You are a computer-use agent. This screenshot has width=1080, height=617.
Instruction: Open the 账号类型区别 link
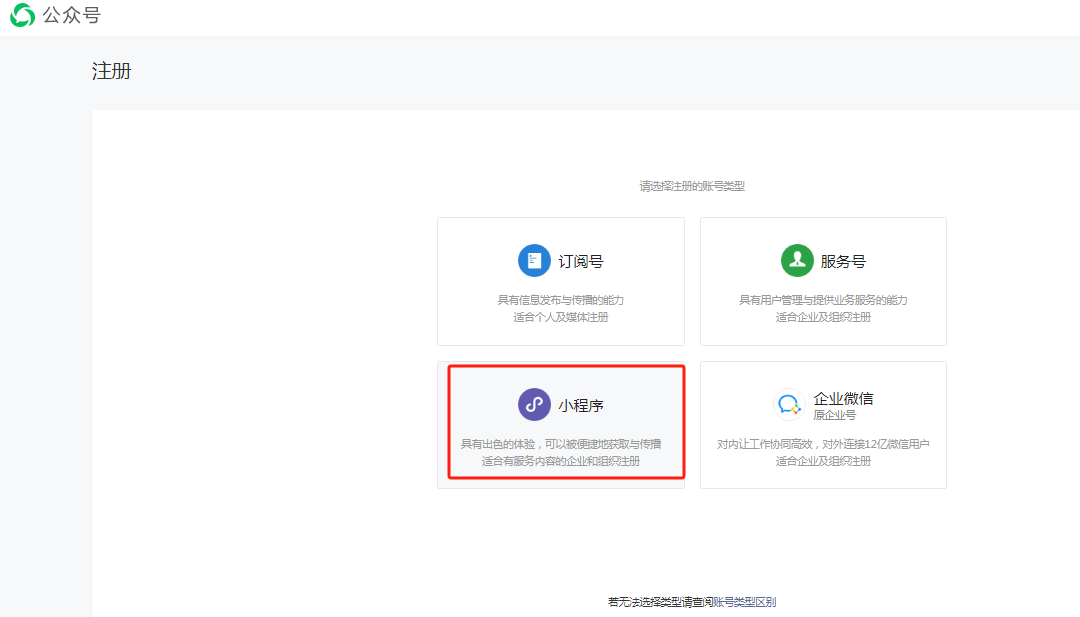(745, 602)
